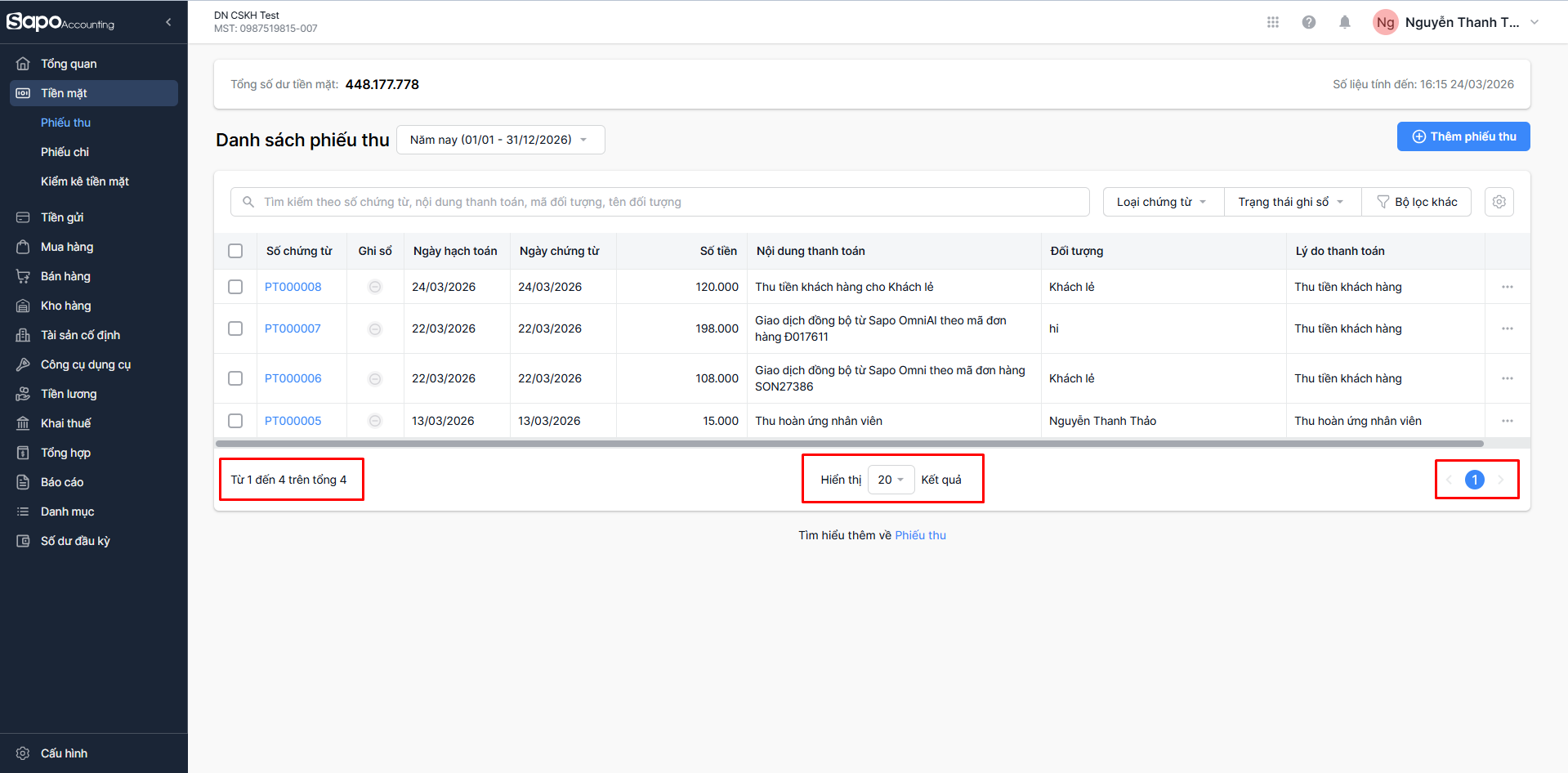Image resolution: width=1568 pixels, height=773 pixels.
Task: Click the help question mark icon
Action: pos(1308,22)
